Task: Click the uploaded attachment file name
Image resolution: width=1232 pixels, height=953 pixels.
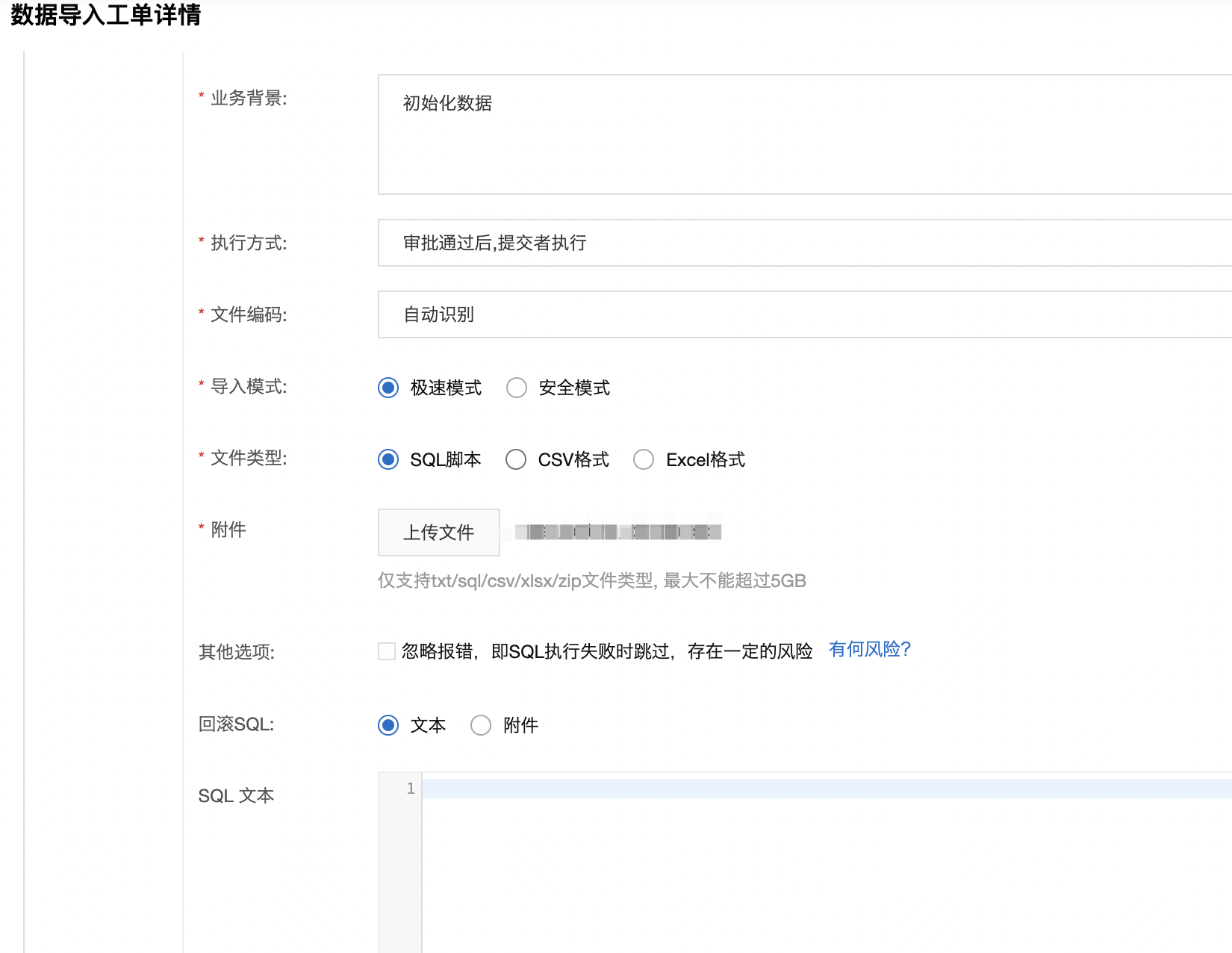Action: click(x=618, y=532)
